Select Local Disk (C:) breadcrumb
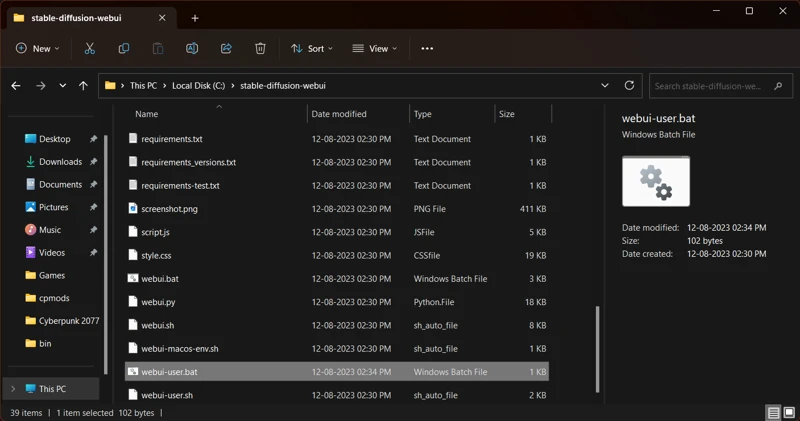This screenshot has width=800, height=421. [198, 86]
